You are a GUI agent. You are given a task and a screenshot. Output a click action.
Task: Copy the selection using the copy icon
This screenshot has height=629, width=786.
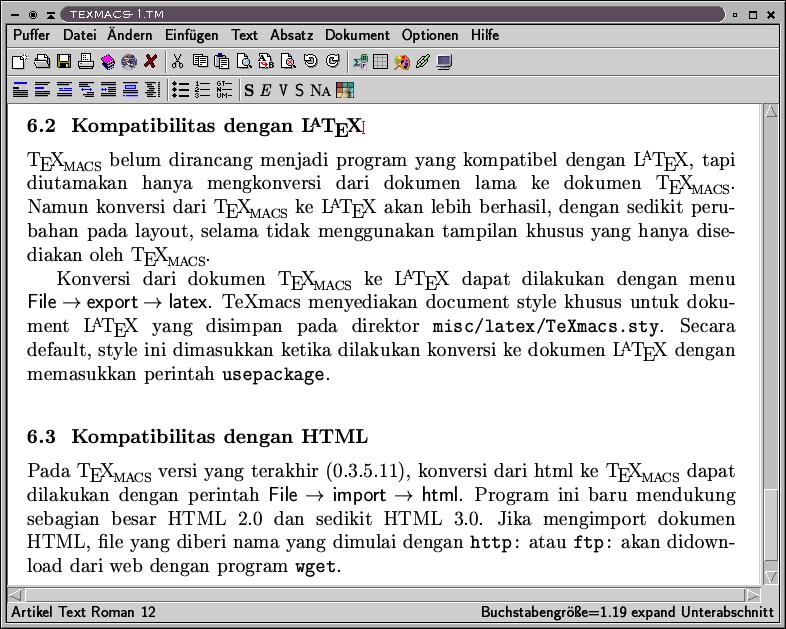[x=200, y=62]
